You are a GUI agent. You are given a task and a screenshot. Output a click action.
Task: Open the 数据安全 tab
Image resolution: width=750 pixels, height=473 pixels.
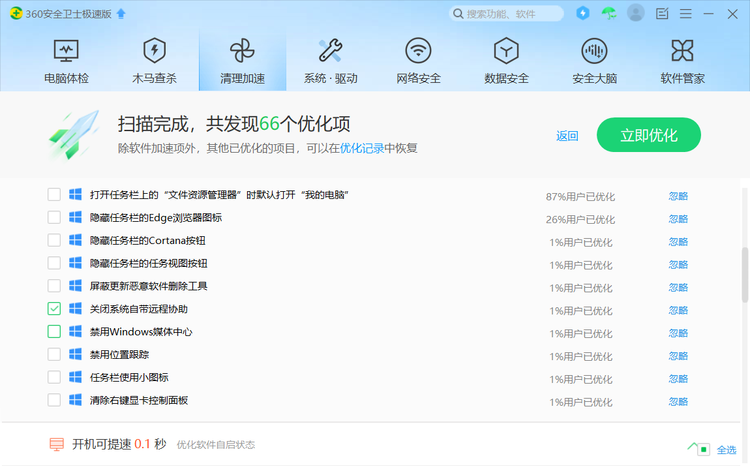click(x=507, y=61)
